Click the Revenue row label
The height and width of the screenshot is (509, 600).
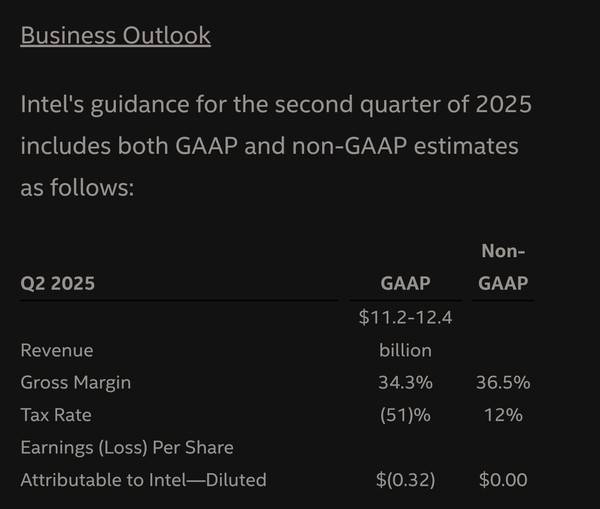[x=57, y=351]
